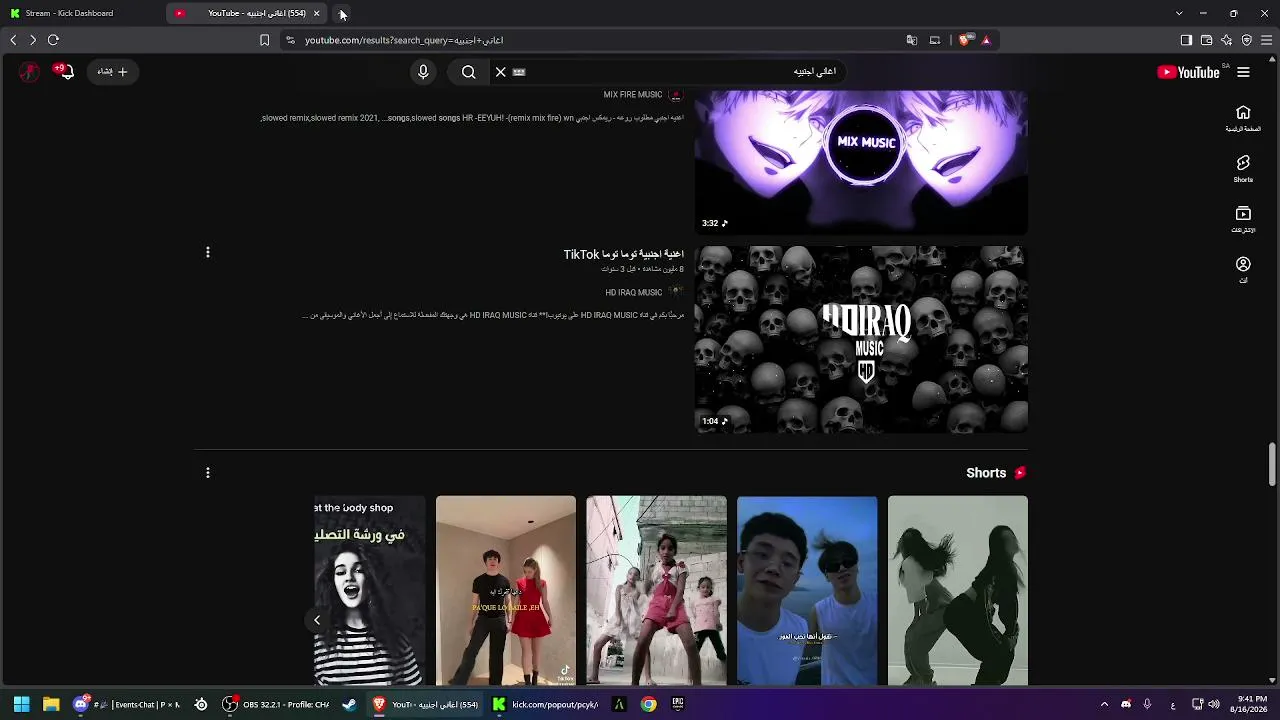Open the MIX FIRE MUSIC channel link

[x=632, y=95]
